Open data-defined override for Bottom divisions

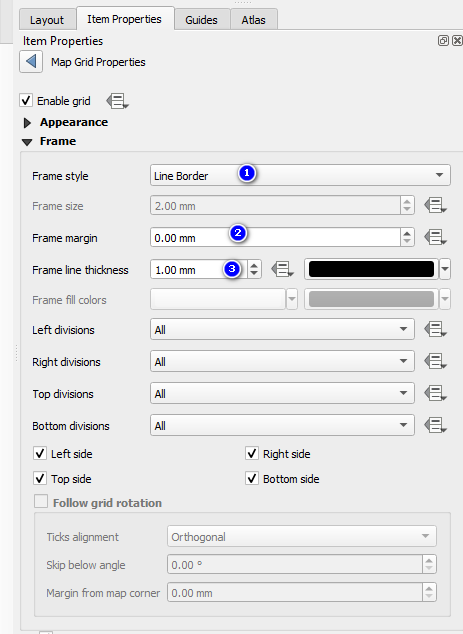point(436,425)
